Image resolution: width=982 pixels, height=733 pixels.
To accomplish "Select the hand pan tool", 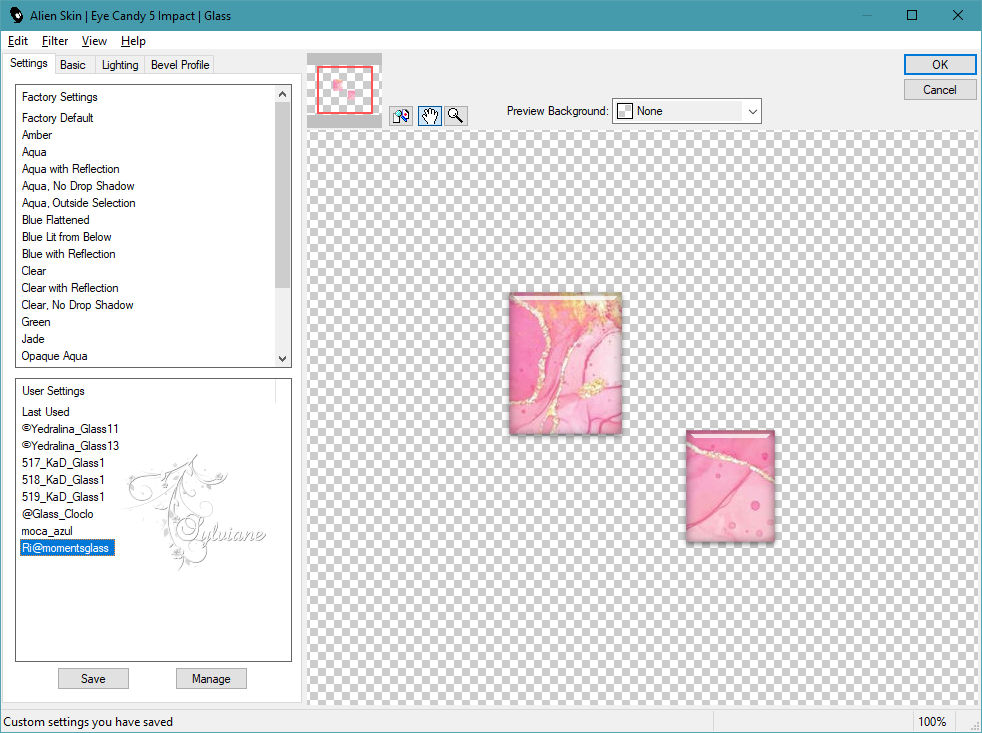I will pyautogui.click(x=430, y=116).
